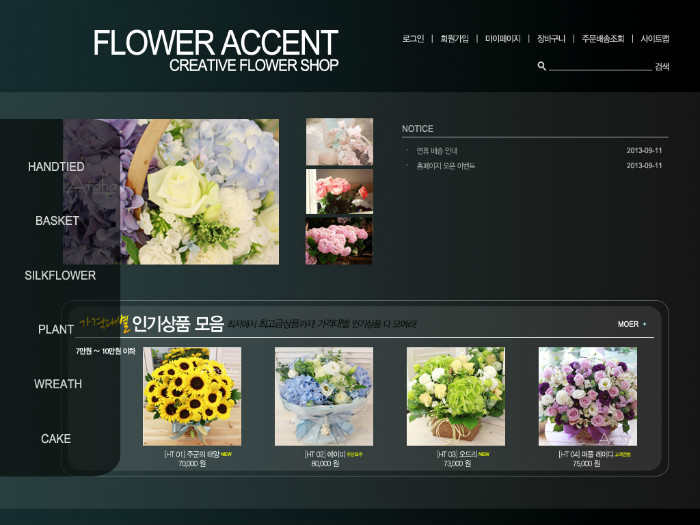This screenshot has height=525, width=700.
Task: Select the HANDTIED menu item
Action: click(x=56, y=167)
